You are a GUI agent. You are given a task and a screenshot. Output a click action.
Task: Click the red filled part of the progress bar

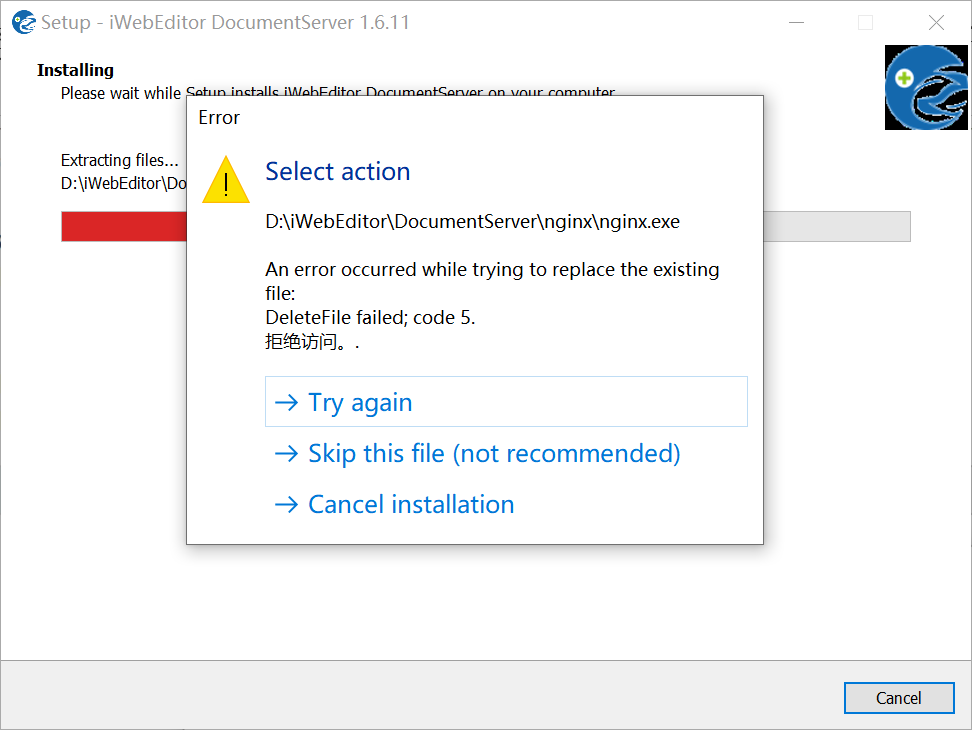(x=123, y=226)
